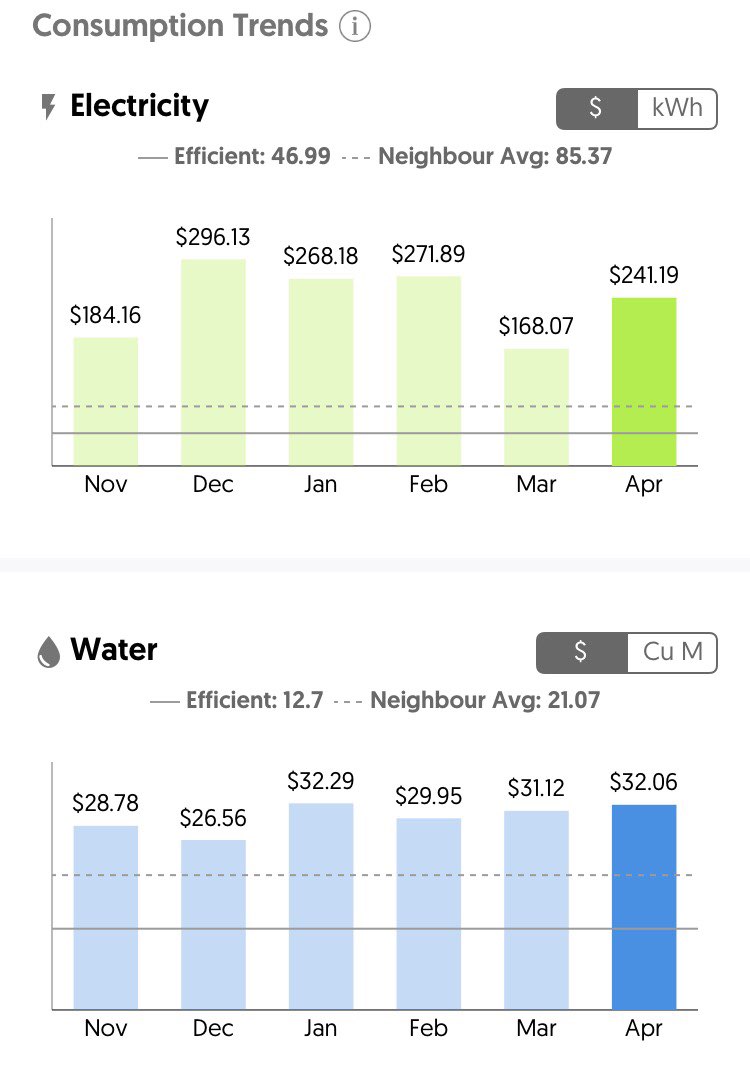Image resolution: width=750 pixels, height=1081 pixels.
Task: Open the Consumption Trends info icon
Action: 354,27
